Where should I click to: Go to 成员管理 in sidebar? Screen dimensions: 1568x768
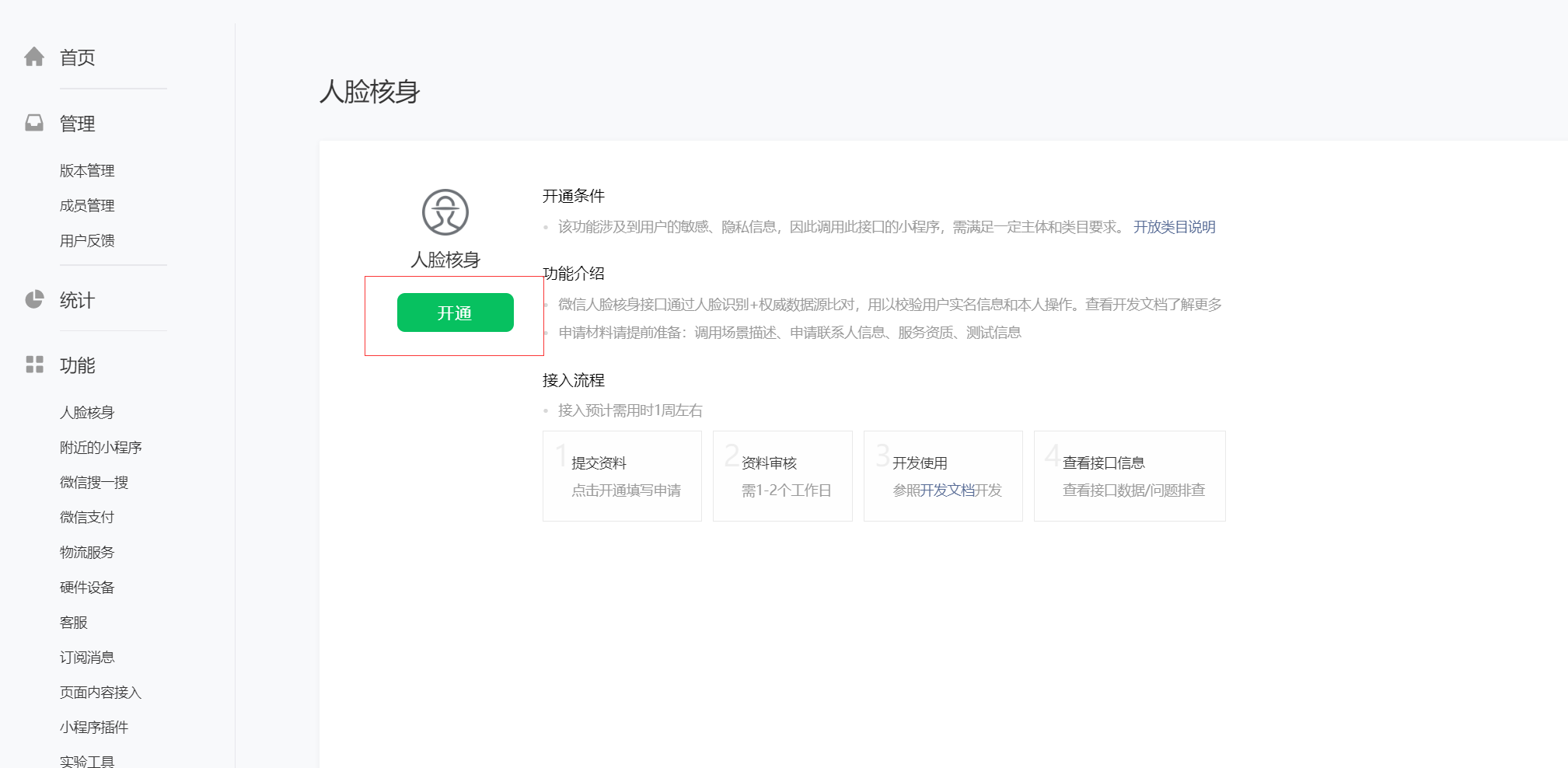pos(87,205)
